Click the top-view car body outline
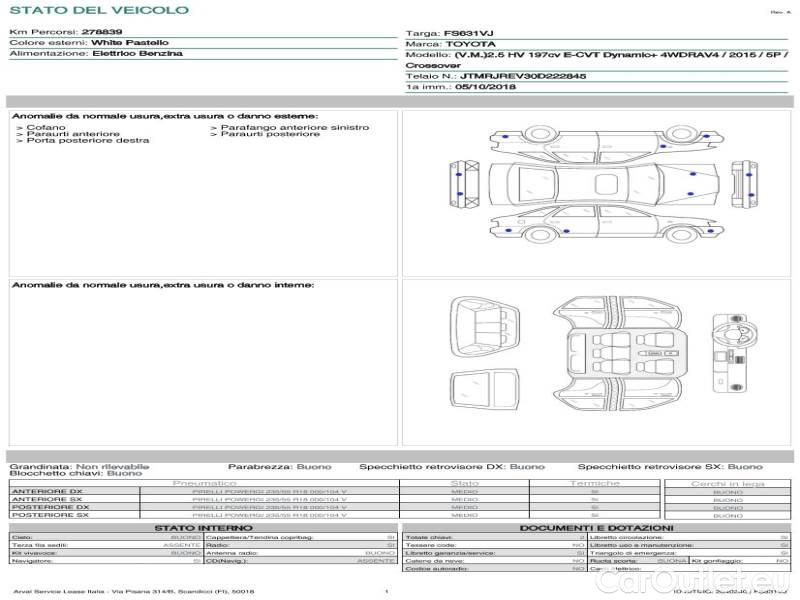This screenshot has height=600, width=800. [600, 183]
